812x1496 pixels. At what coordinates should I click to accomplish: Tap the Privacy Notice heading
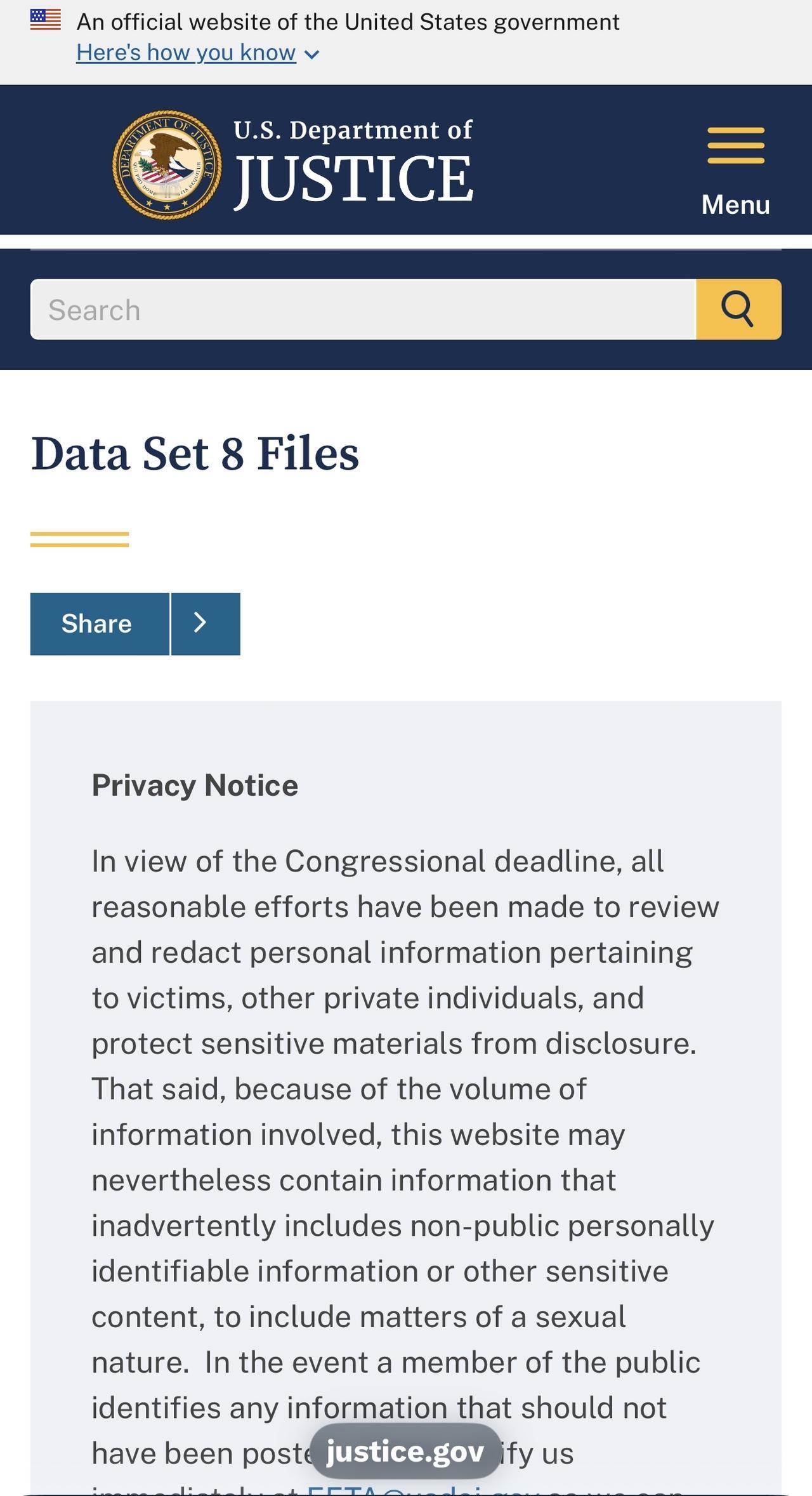click(x=194, y=785)
